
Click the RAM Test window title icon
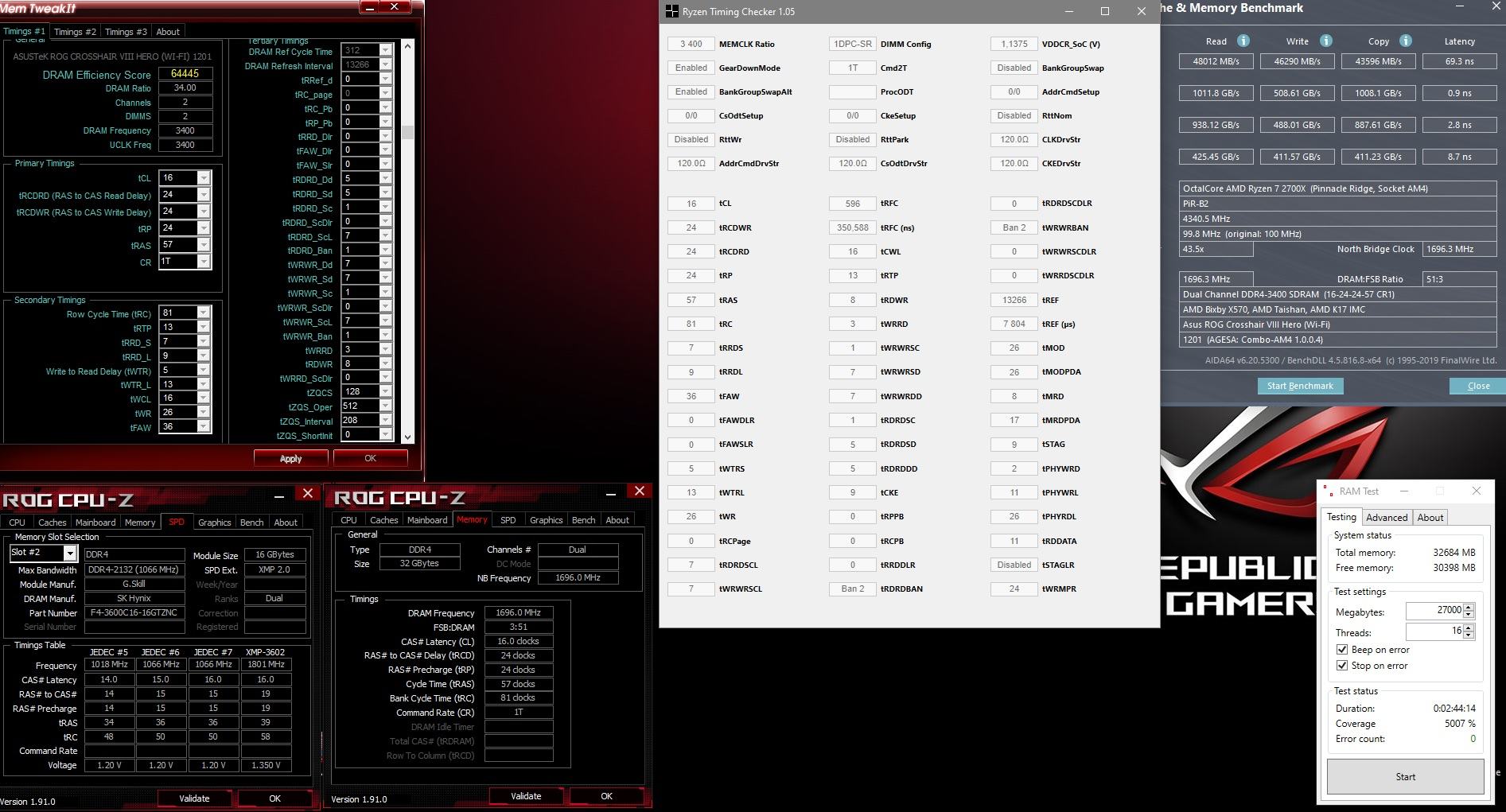tap(1328, 491)
